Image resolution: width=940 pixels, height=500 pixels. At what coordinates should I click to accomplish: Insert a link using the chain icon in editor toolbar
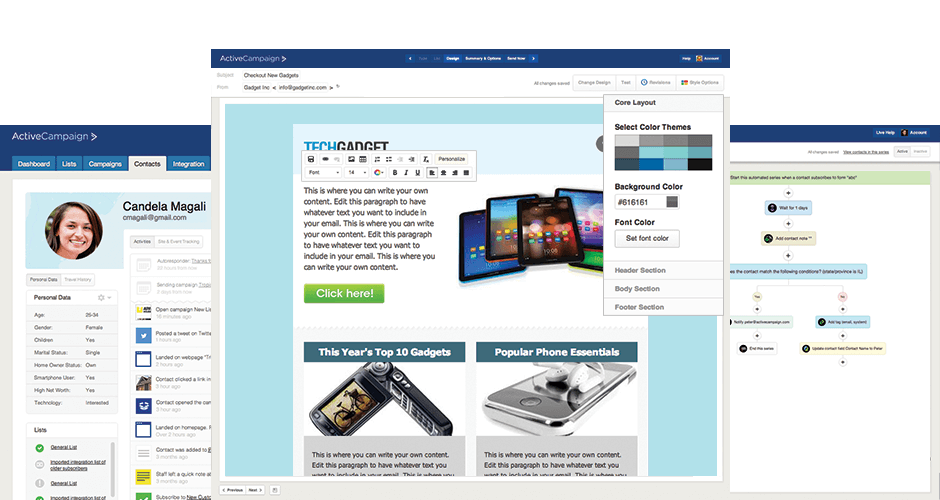(x=326, y=159)
